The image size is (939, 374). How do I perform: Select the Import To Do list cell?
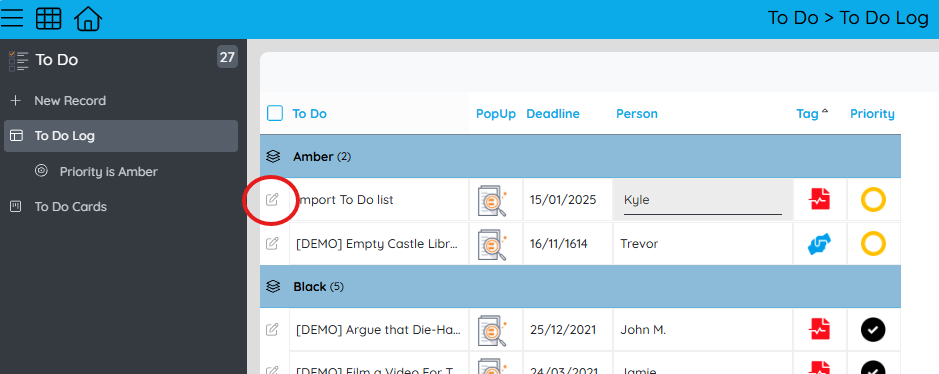pyautogui.click(x=379, y=200)
